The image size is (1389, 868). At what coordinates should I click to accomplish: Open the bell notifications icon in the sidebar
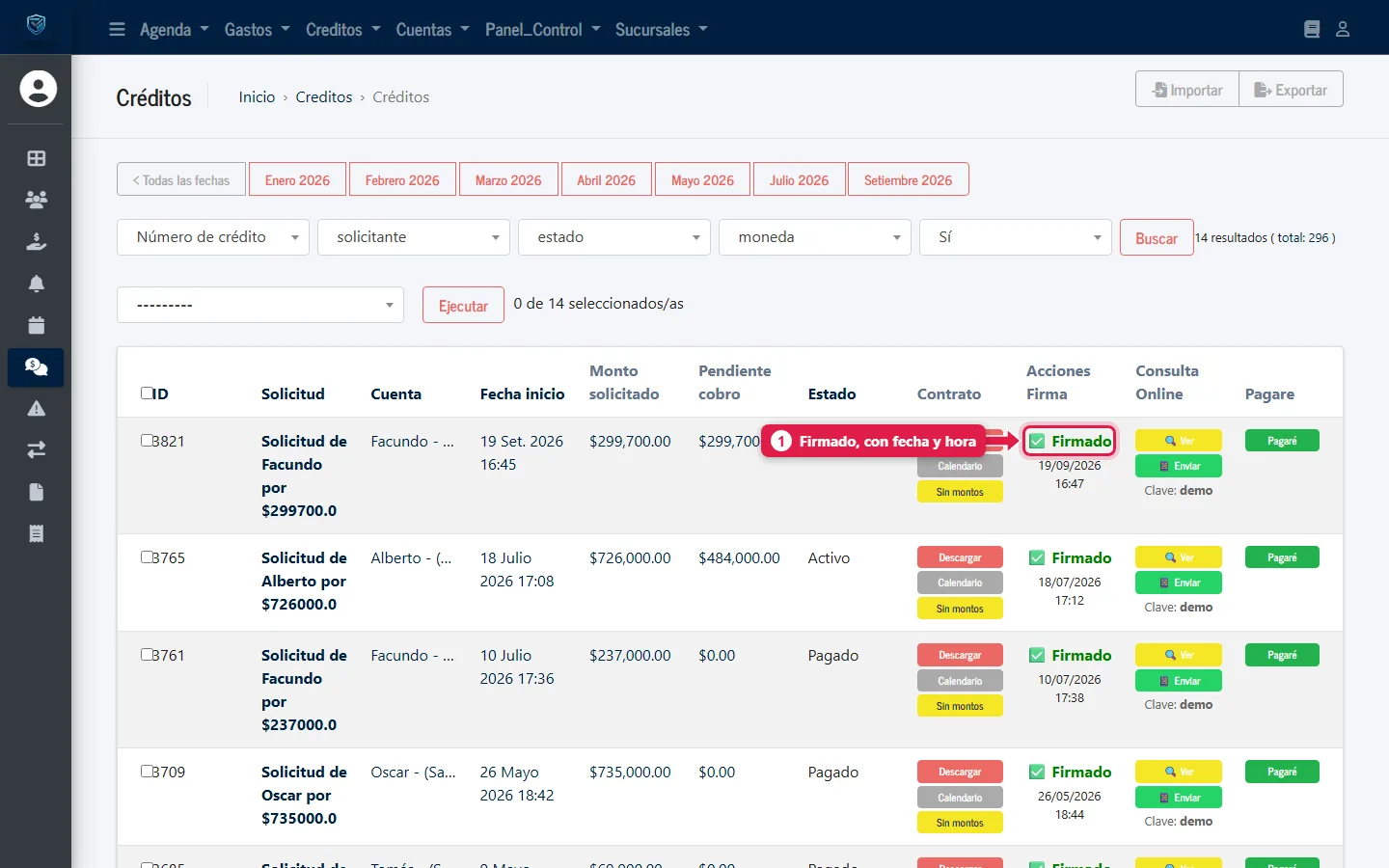coord(37,284)
